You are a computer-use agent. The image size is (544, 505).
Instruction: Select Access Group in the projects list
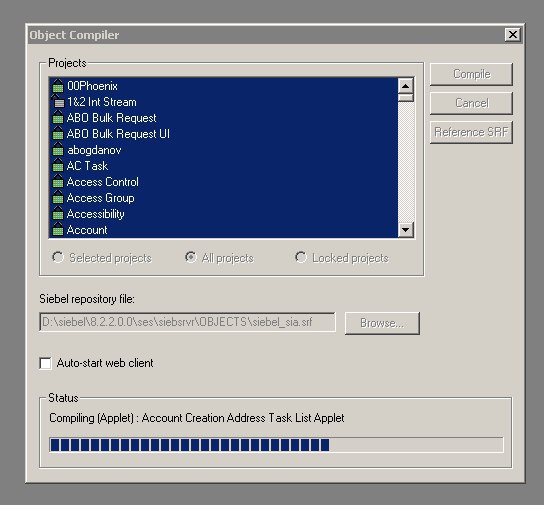point(101,198)
